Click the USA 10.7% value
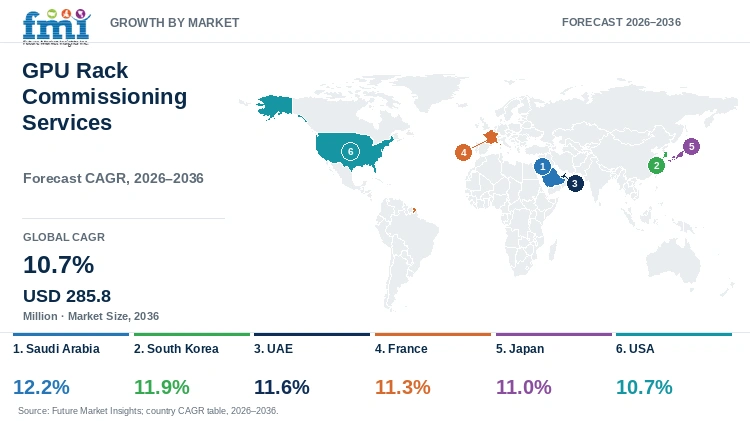This screenshot has width=750, height=421. tap(644, 387)
